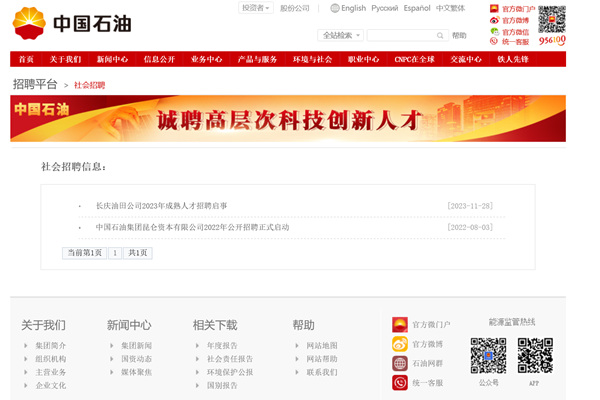The image size is (600, 400).
Task: Open footer link 集团新闻
Action: pyautogui.click(x=137, y=346)
